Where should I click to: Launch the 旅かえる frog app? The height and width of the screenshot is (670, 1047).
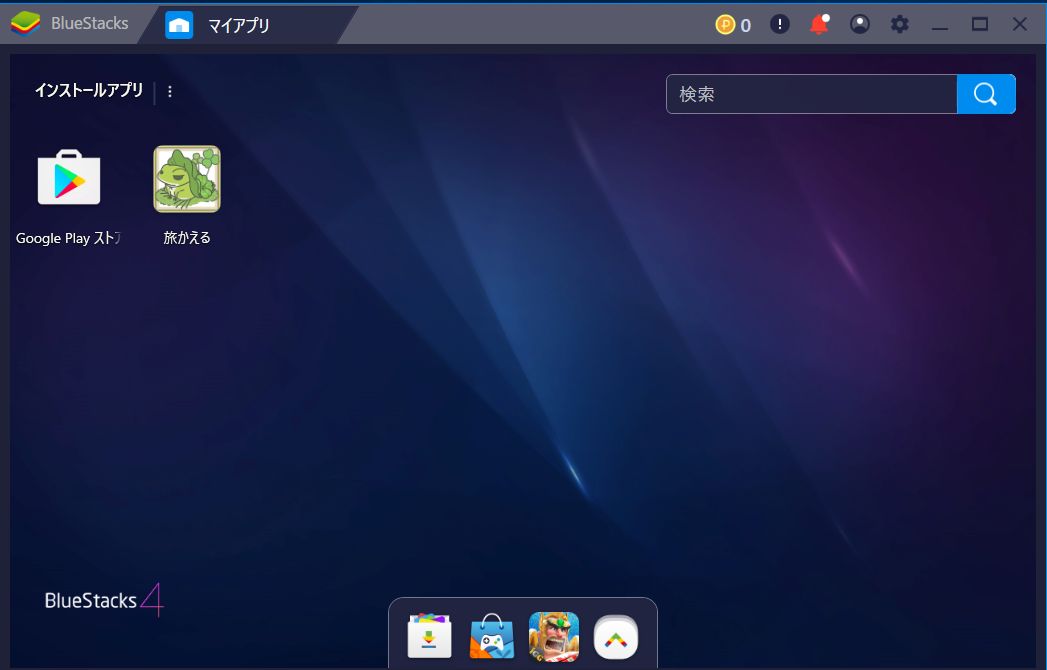(187, 179)
